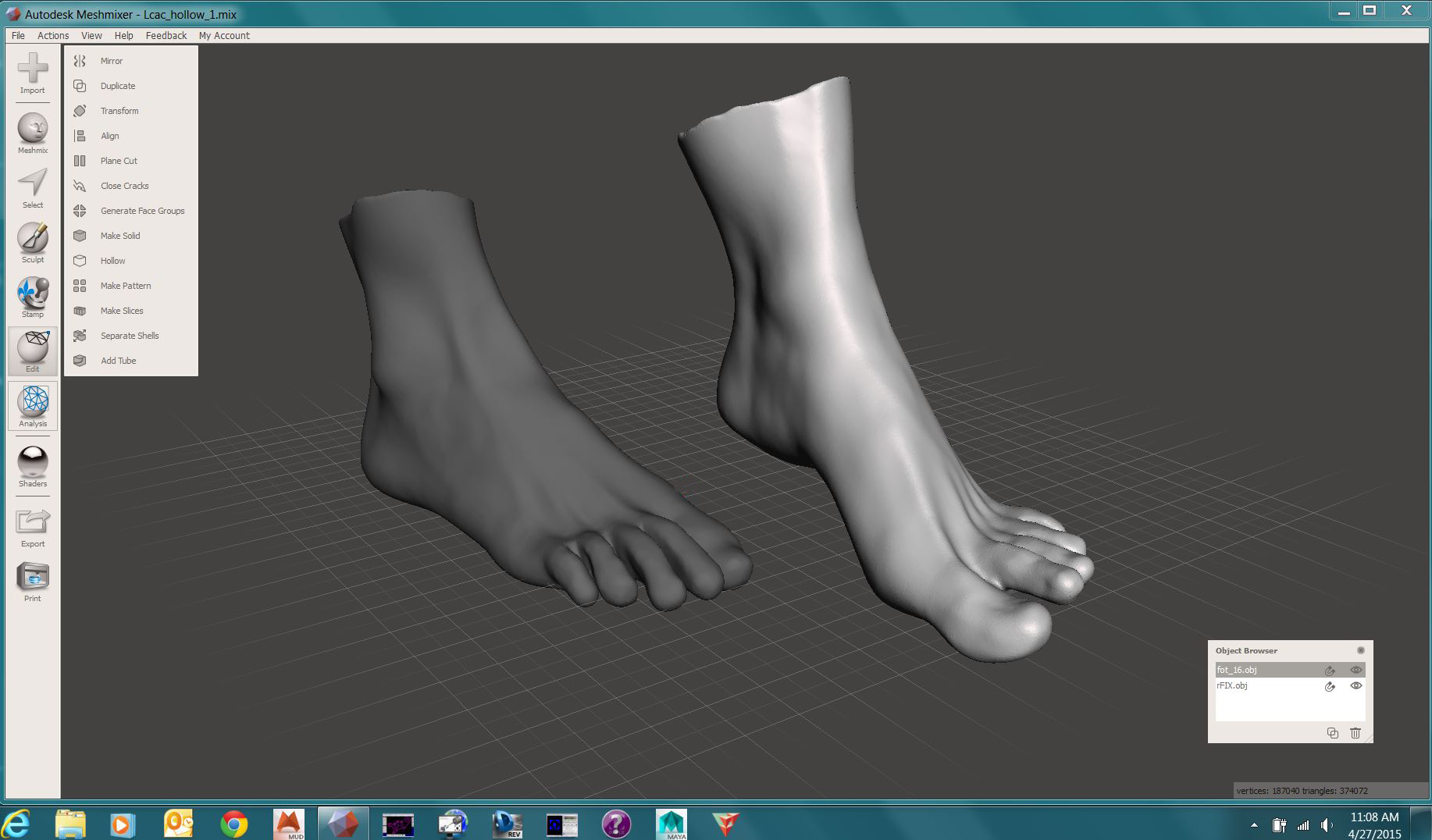Open the Print tool

(x=32, y=579)
